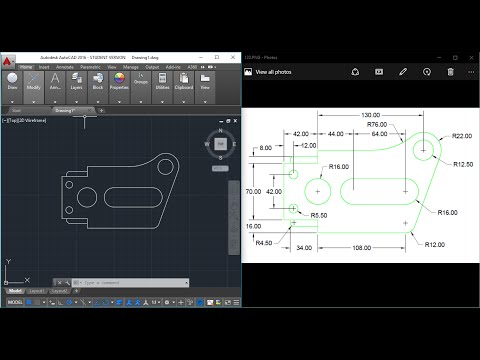Screen dimensions: 480x360
Task: Click workspace switching gear in status bar
Action: [x=167, y=302]
